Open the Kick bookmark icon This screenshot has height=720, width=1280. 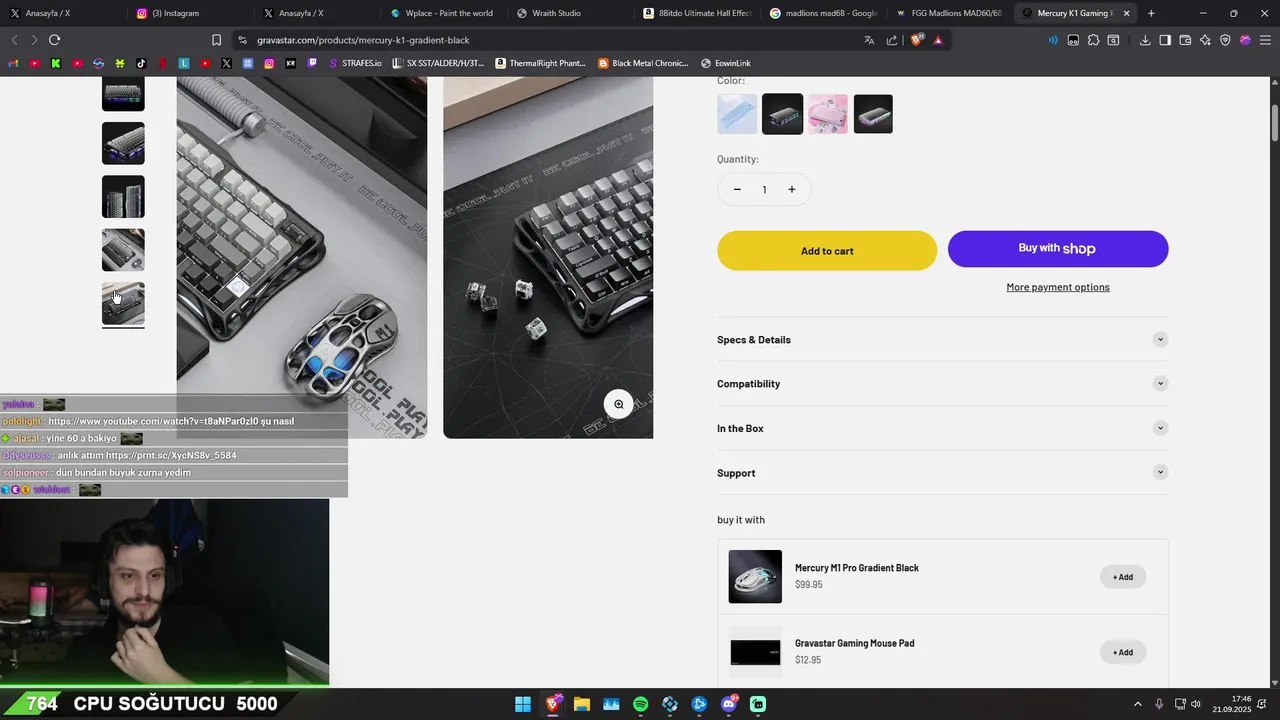coord(55,63)
